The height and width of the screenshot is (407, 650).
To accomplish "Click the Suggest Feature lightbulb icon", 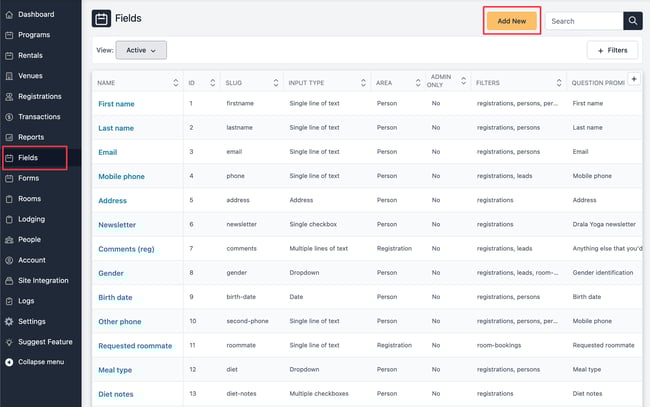I will click(9, 342).
